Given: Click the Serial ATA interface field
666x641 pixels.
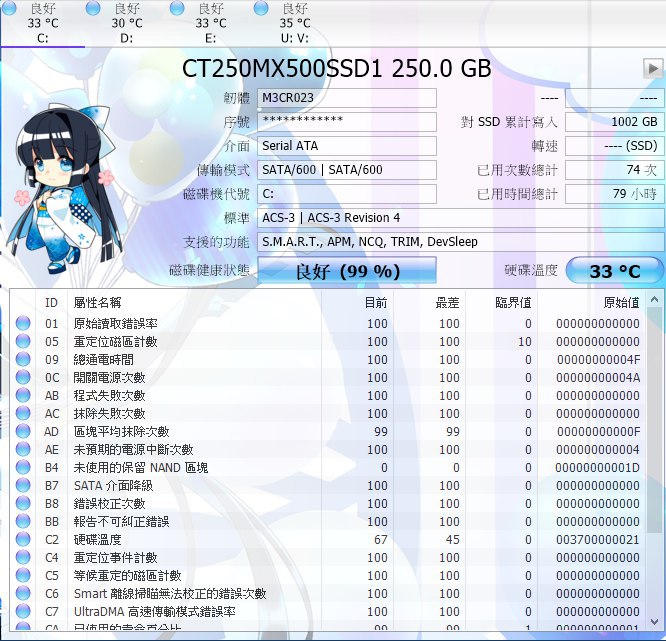Looking at the screenshot, I should point(347,146).
